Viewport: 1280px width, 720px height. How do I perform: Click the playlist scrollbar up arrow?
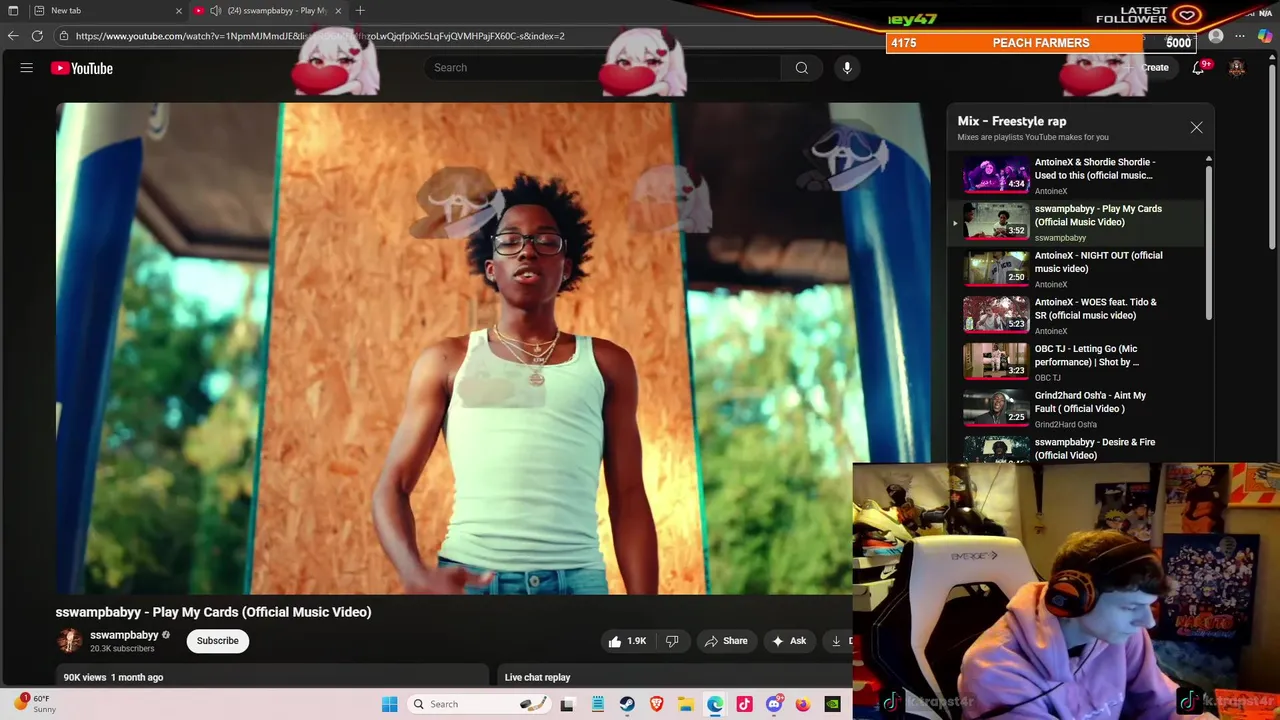[1208, 159]
